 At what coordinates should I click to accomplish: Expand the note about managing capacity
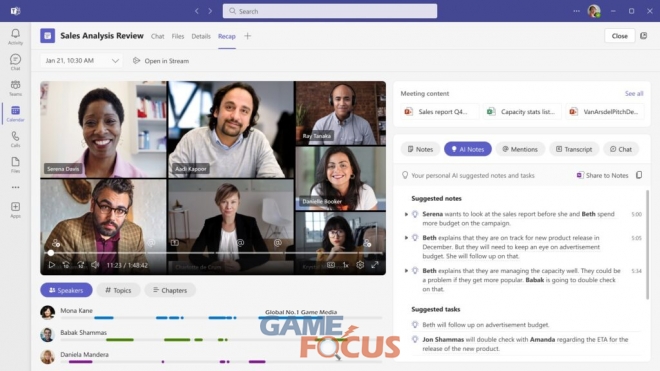coord(406,271)
